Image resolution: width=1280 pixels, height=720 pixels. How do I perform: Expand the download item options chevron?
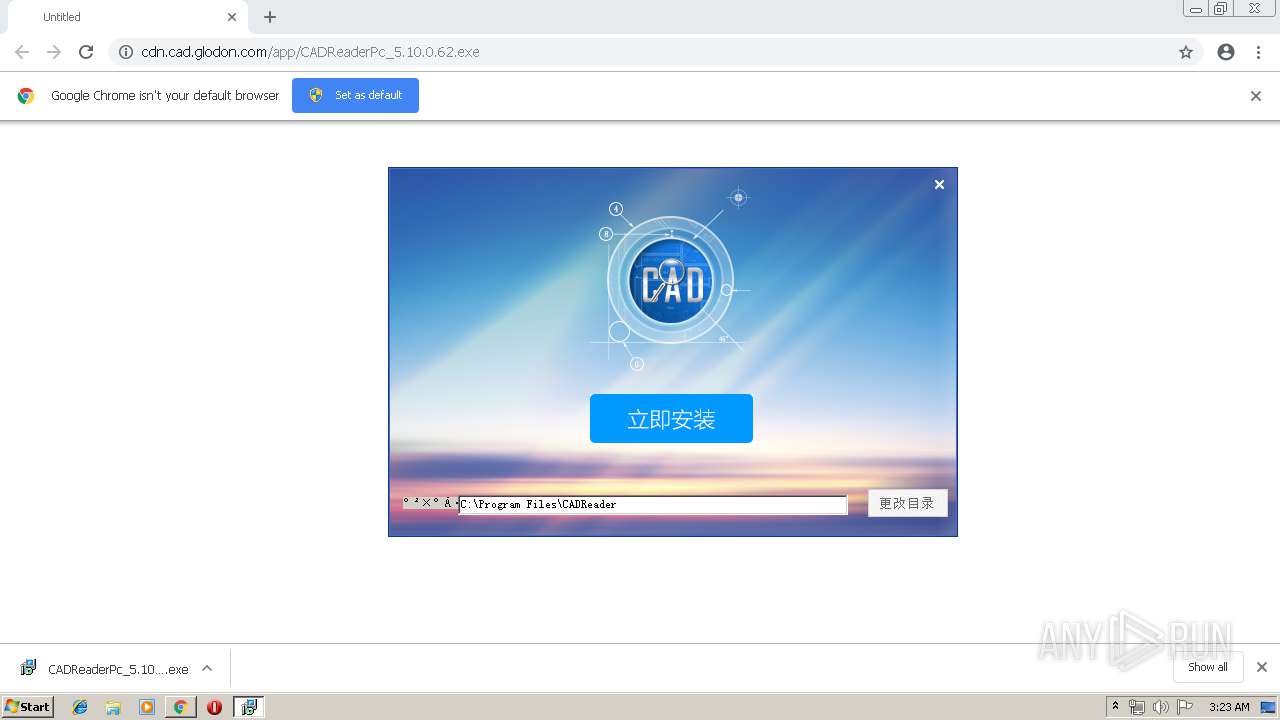click(207, 668)
